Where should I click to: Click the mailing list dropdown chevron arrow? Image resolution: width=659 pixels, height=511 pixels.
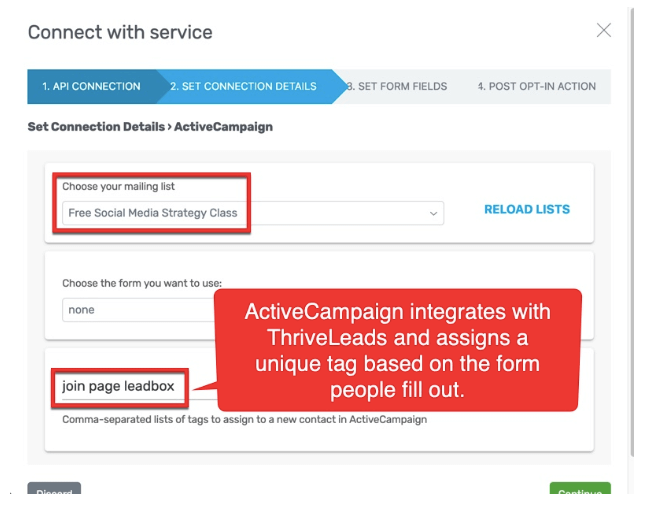[433, 213]
